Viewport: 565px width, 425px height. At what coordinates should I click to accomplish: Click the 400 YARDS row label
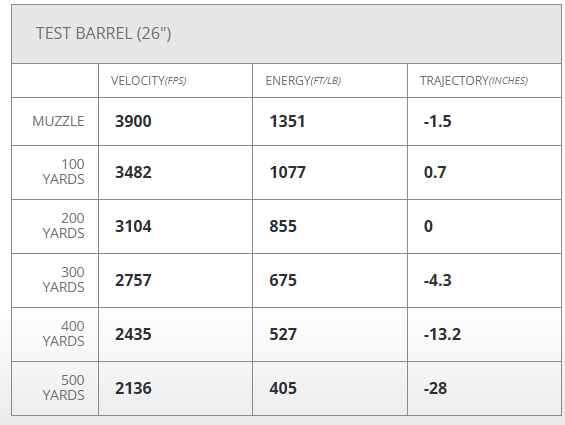(x=63, y=334)
